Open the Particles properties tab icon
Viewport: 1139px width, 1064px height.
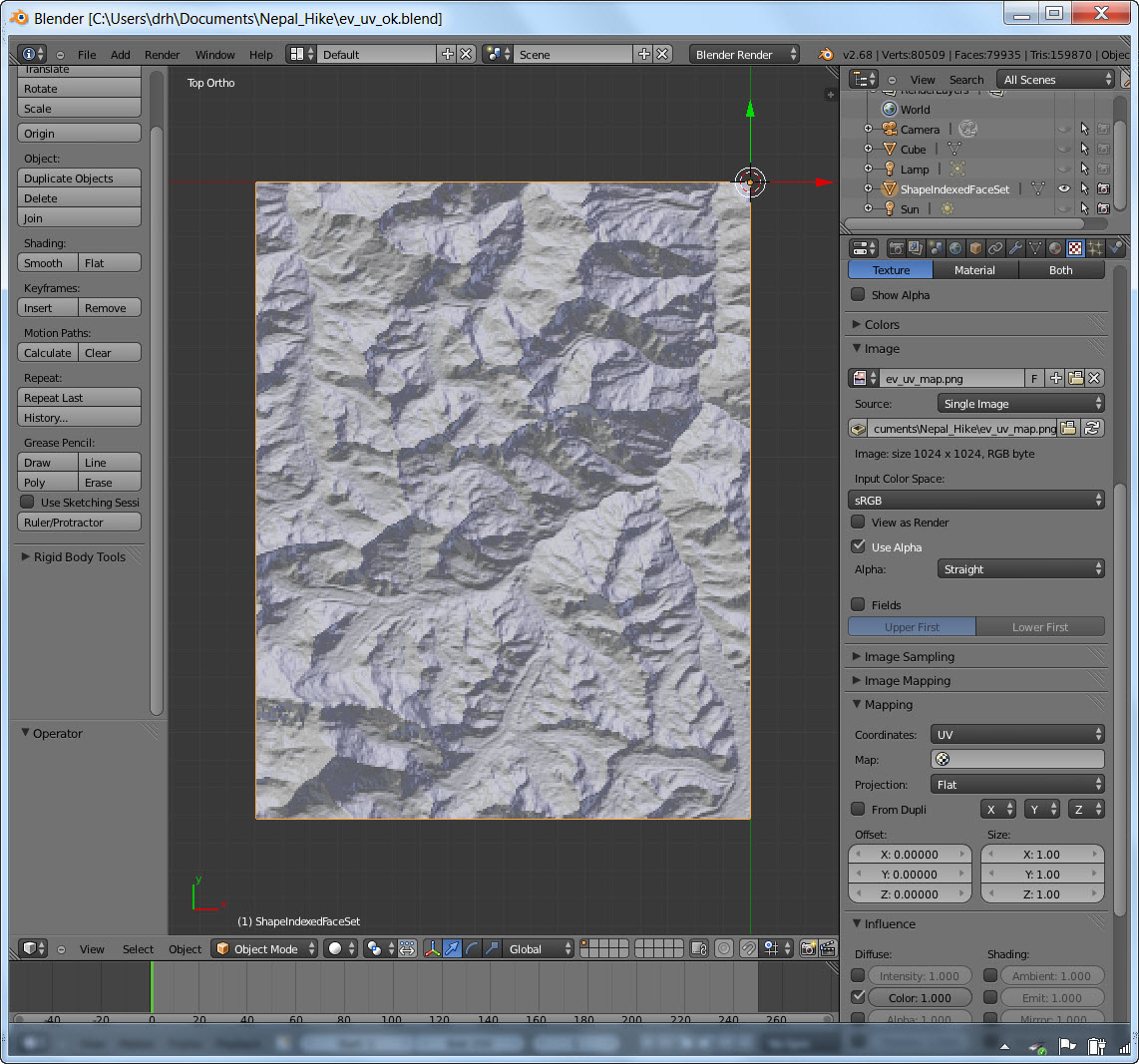1095,248
